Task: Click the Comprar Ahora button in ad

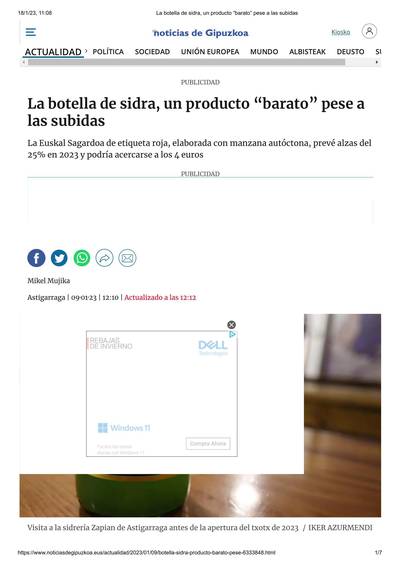Action: pyautogui.click(x=208, y=444)
